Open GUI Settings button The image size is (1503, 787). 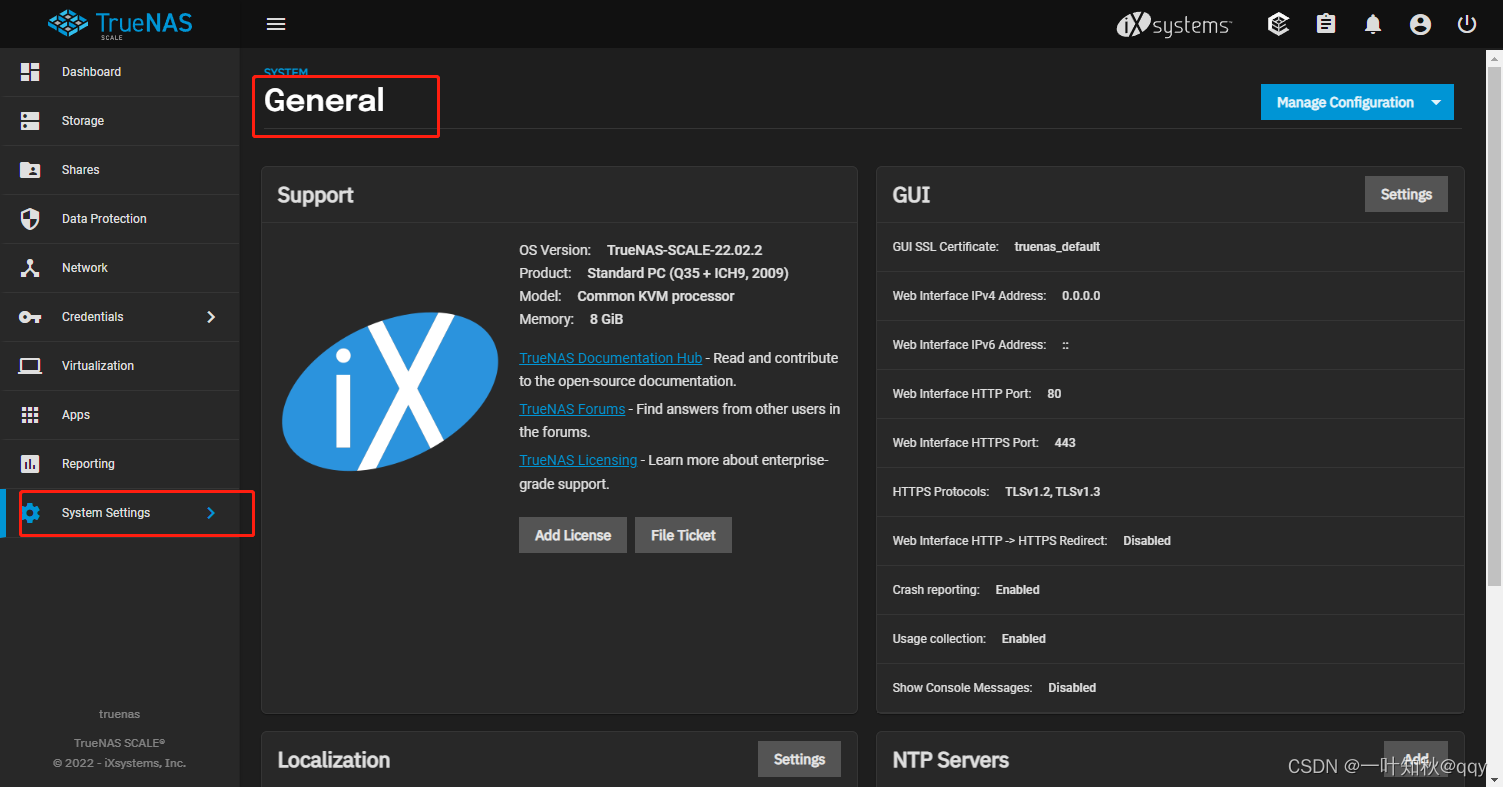[x=1406, y=194]
